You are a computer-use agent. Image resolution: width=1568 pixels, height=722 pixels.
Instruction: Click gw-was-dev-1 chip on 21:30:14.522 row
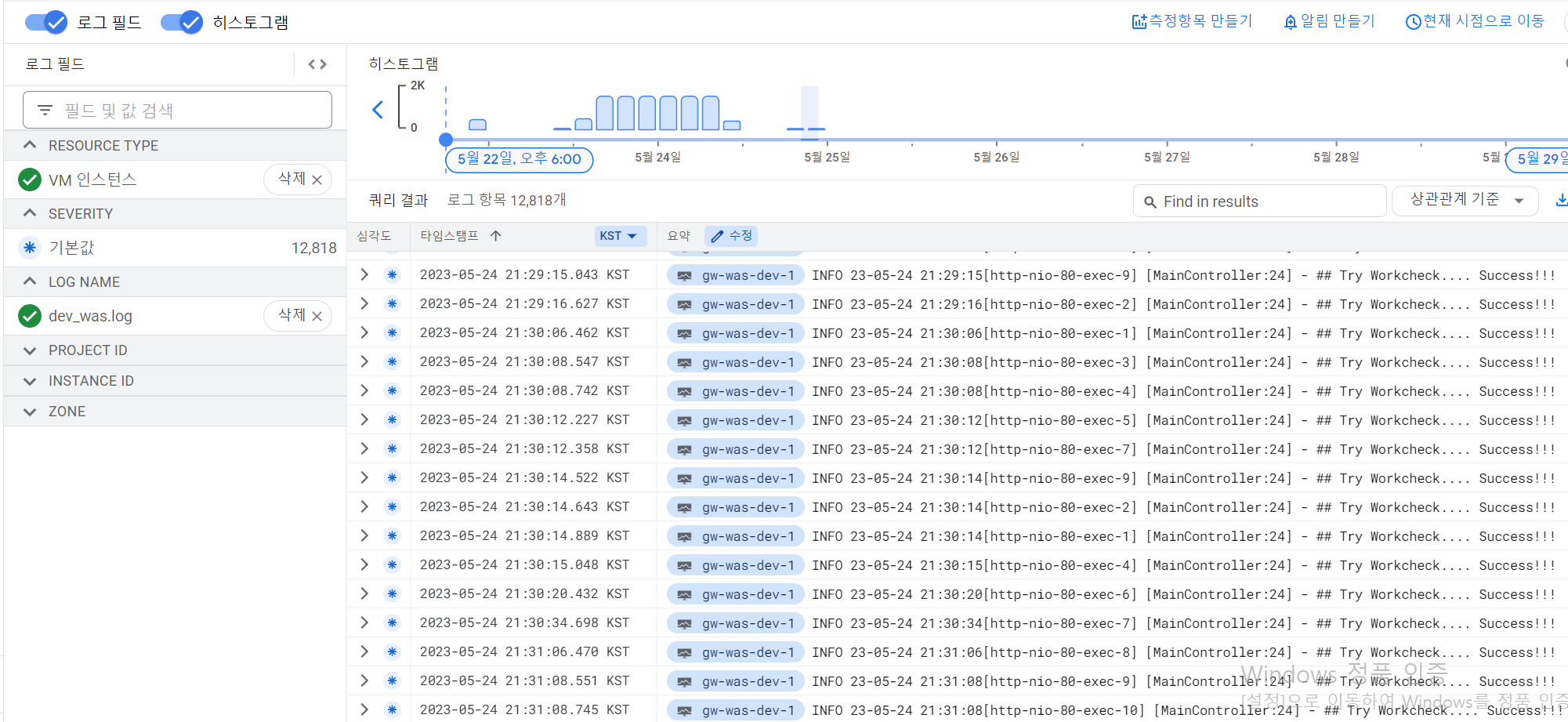click(735, 478)
